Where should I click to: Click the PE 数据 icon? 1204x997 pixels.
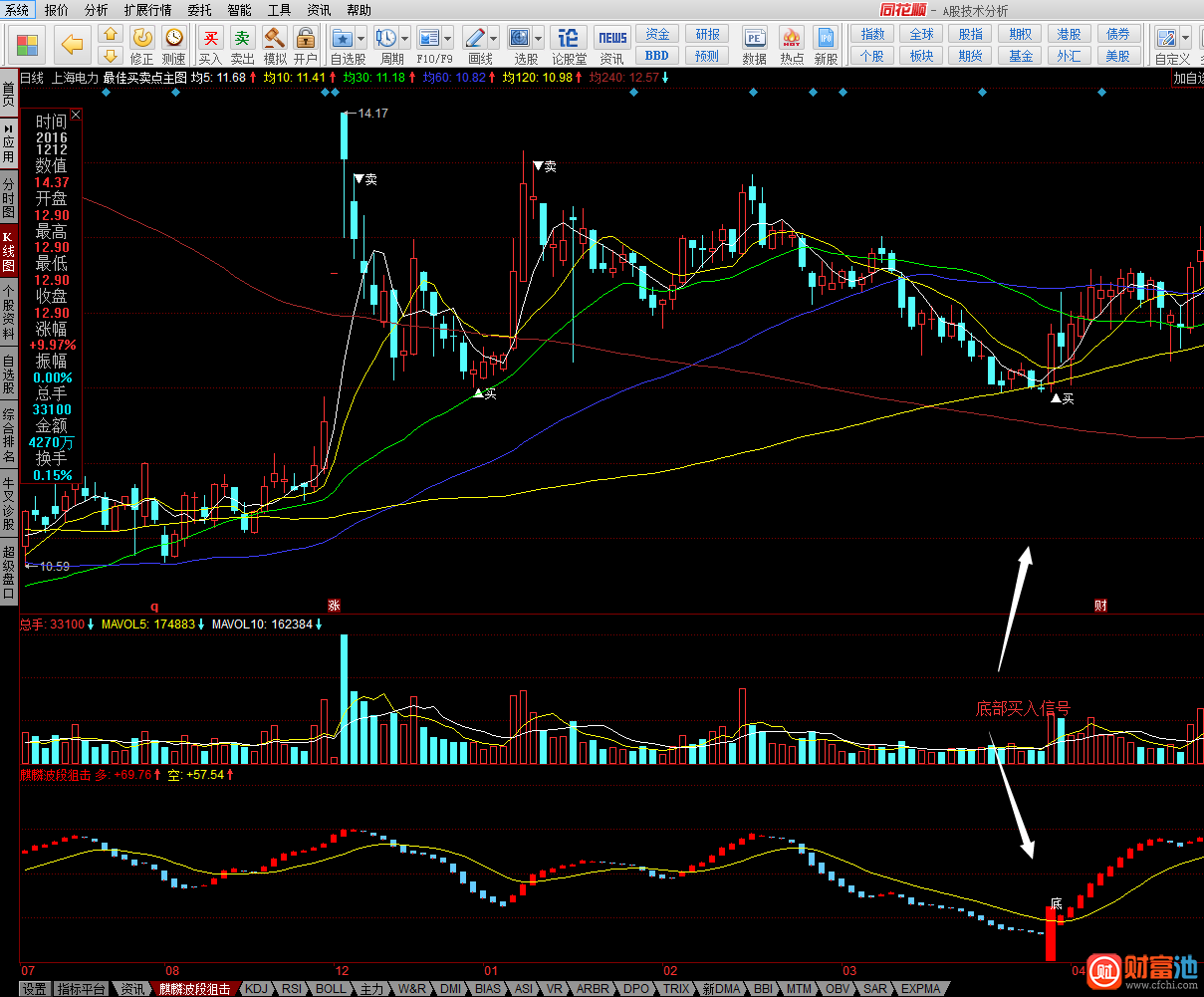coord(755,38)
